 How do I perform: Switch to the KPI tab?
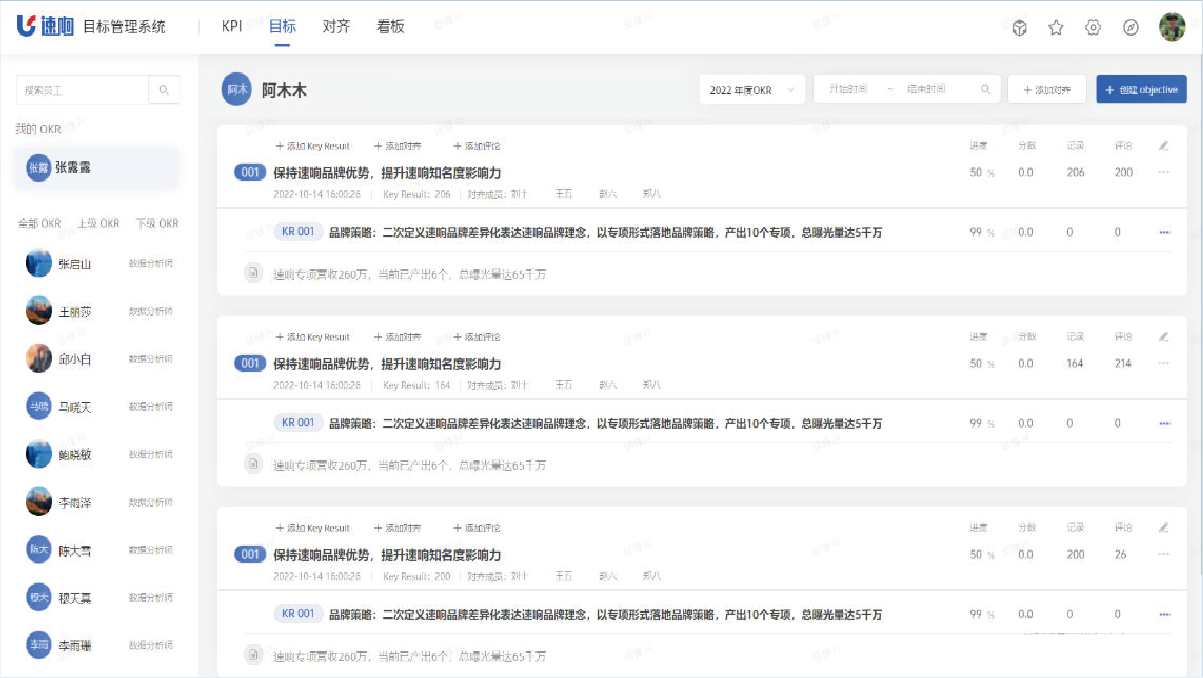coord(232,27)
